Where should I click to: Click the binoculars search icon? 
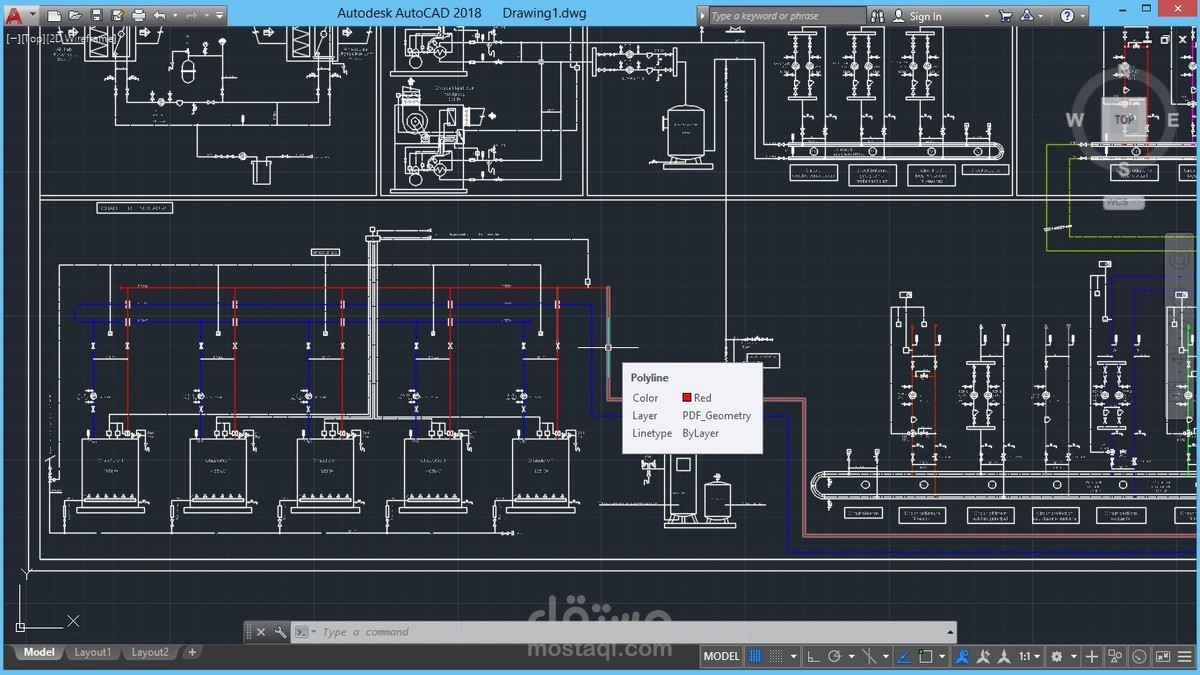878,16
